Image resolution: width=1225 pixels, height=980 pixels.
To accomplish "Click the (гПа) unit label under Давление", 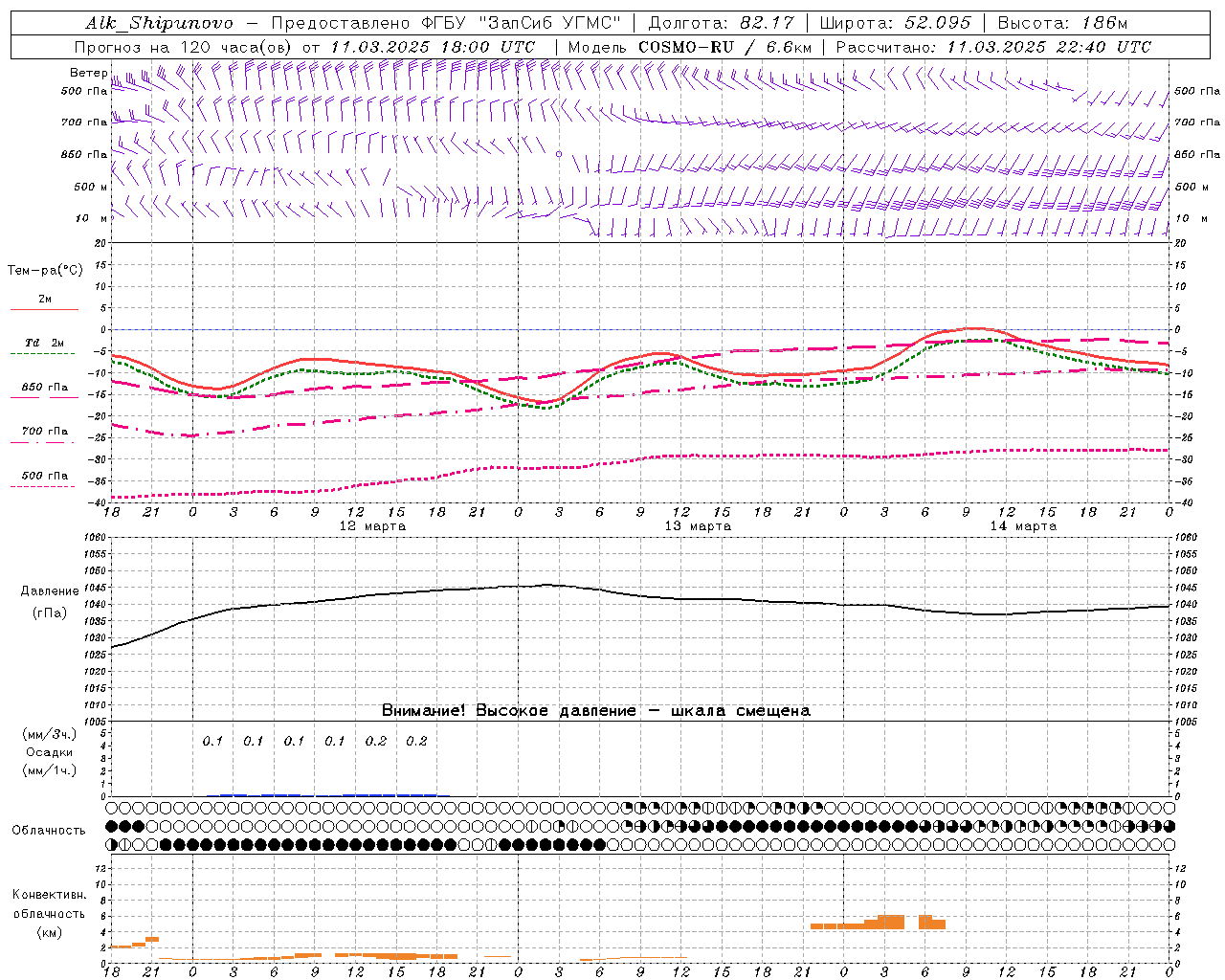I will pos(50,612).
